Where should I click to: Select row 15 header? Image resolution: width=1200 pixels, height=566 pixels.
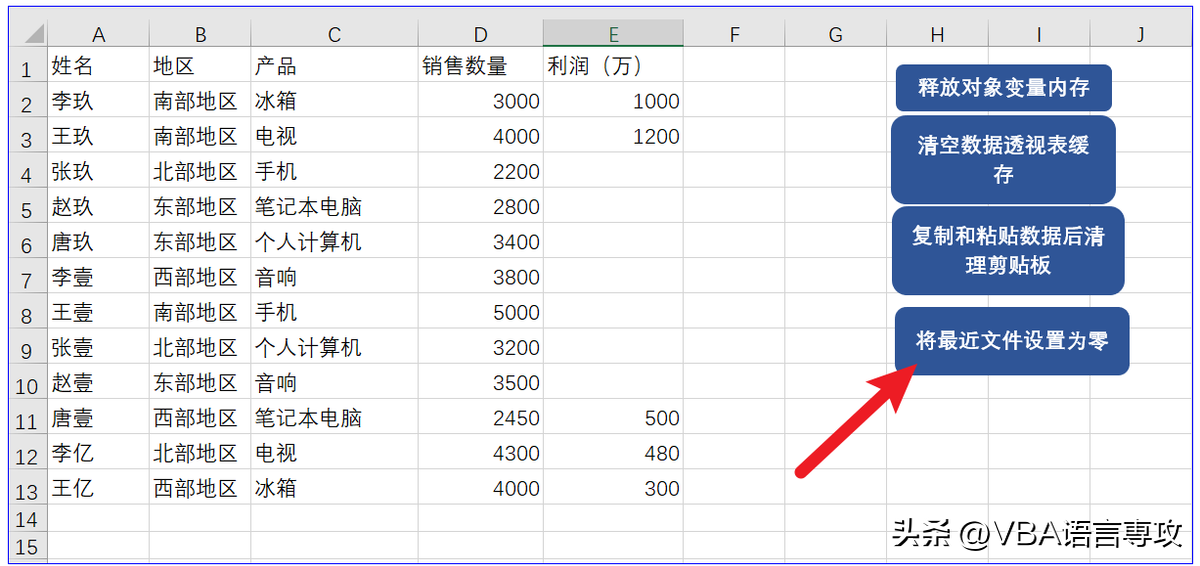pos(27,547)
